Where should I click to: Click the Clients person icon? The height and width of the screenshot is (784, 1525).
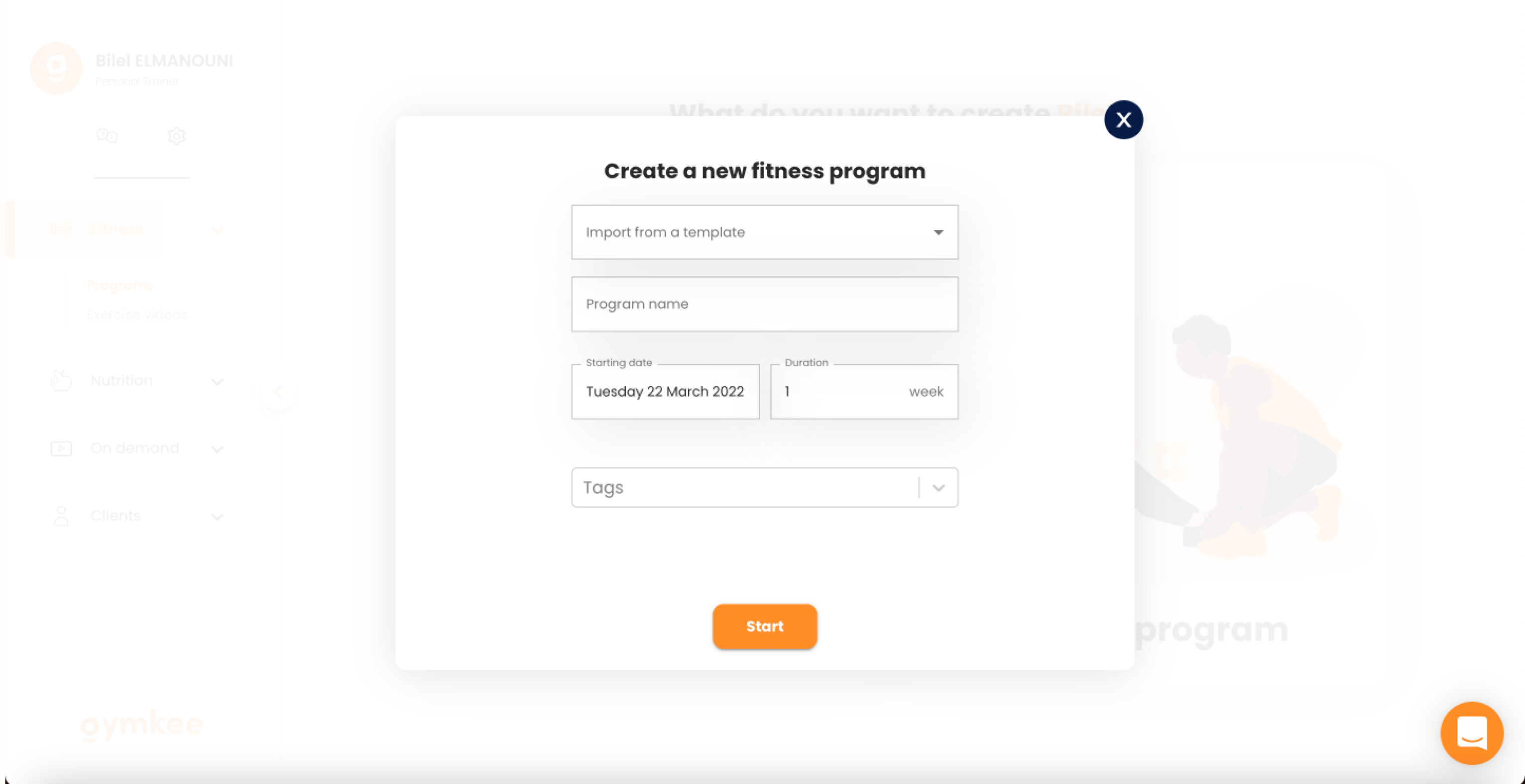(61, 516)
